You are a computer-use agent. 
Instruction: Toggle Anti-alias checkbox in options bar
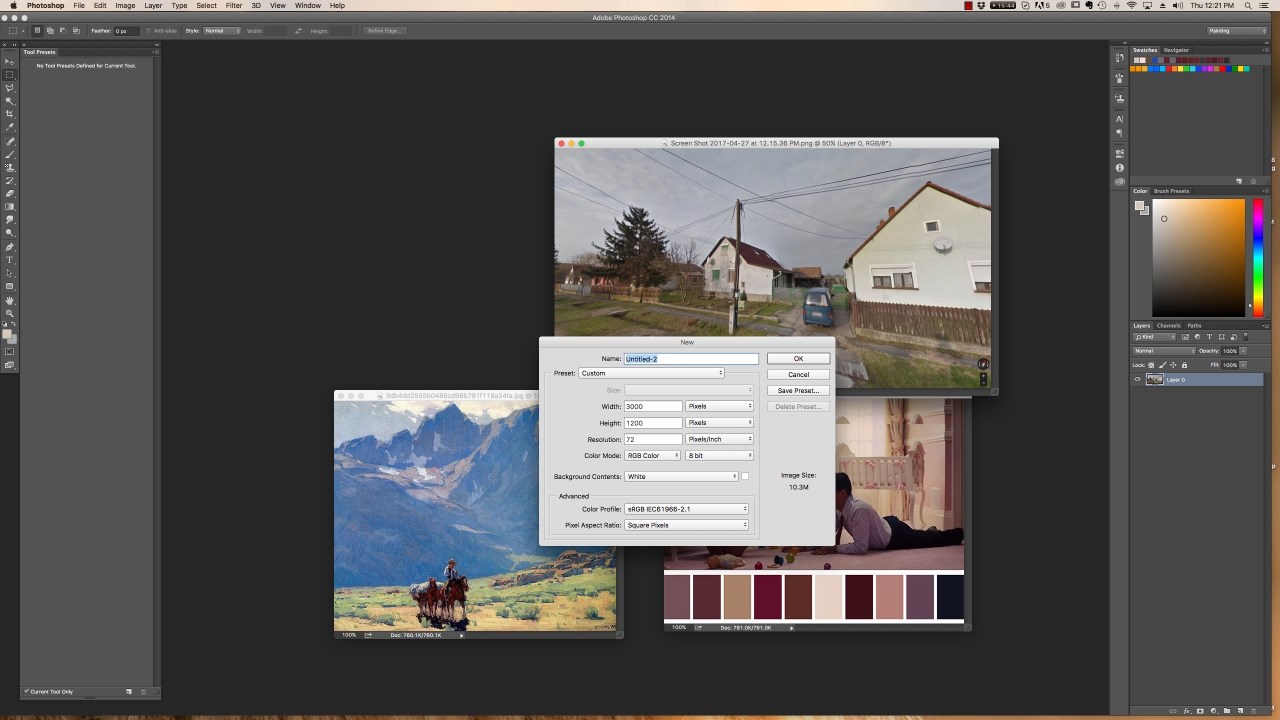pyautogui.click(x=148, y=31)
